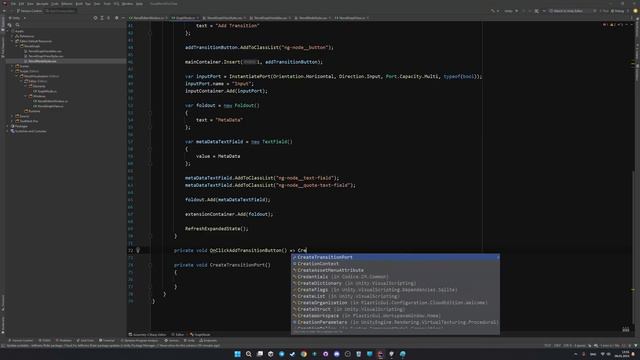This screenshot has height=360, width=640.
Task: Expand the Scenes folder
Action: click(x=12, y=66)
